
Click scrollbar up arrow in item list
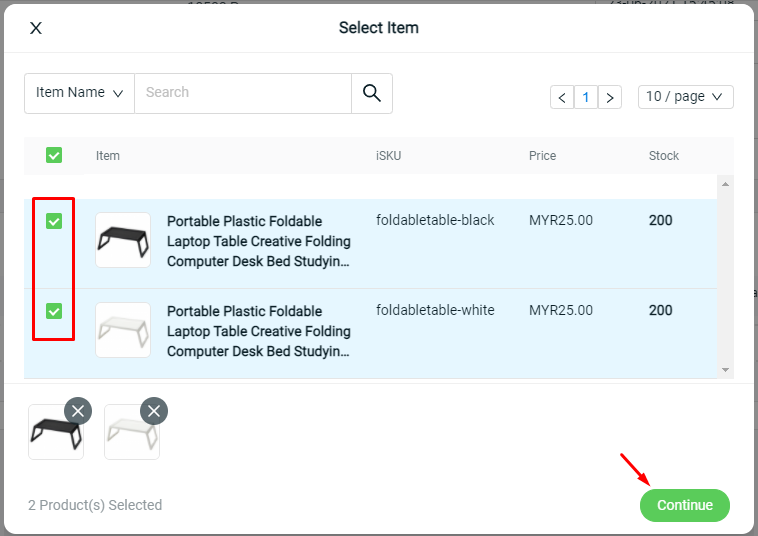(x=725, y=184)
